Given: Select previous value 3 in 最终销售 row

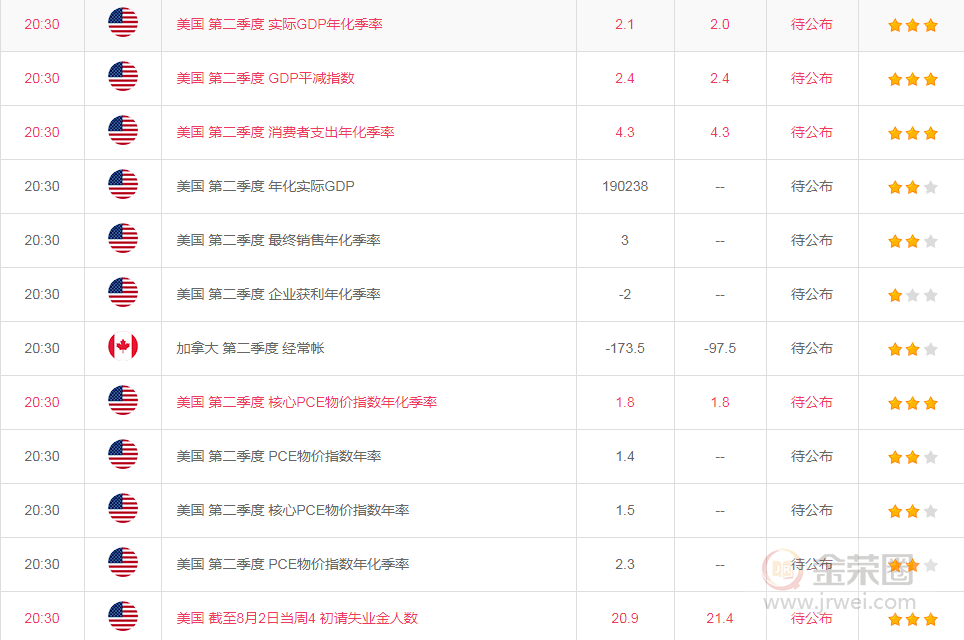Looking at the screenshot, I should (x=625, y=240).
